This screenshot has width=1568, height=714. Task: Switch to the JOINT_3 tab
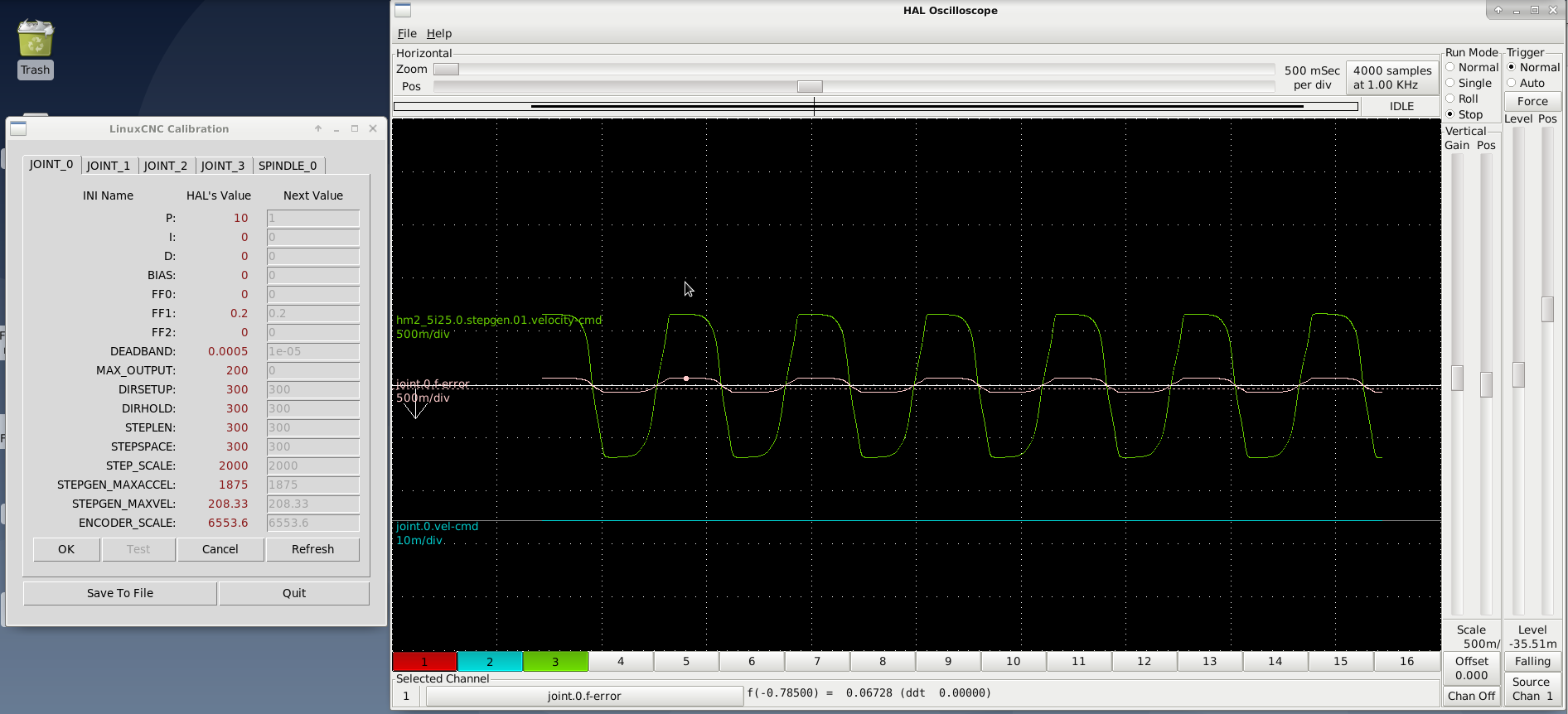pyautogui.click(x=223, y=166)
